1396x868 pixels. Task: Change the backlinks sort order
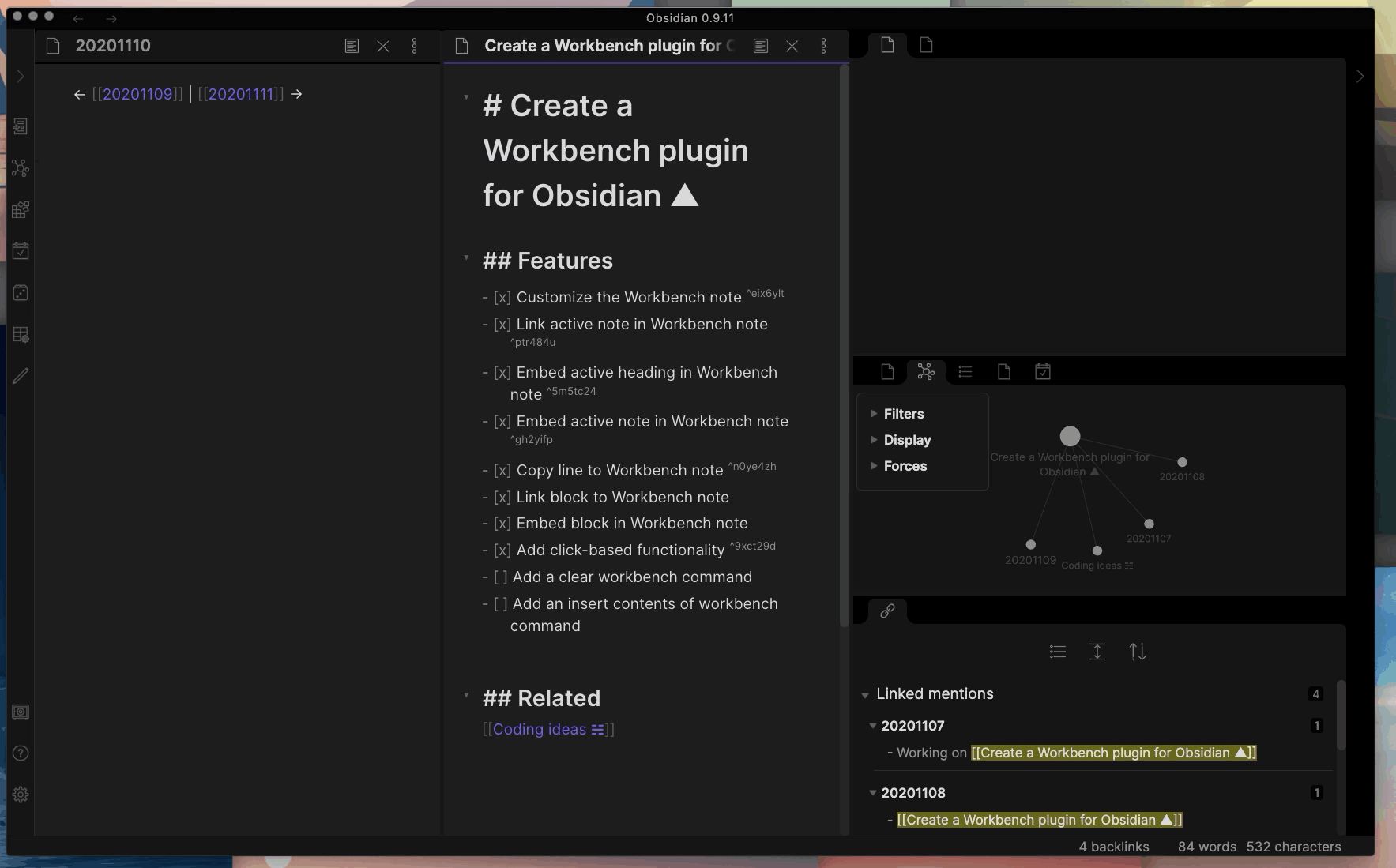coord(1138,652)
